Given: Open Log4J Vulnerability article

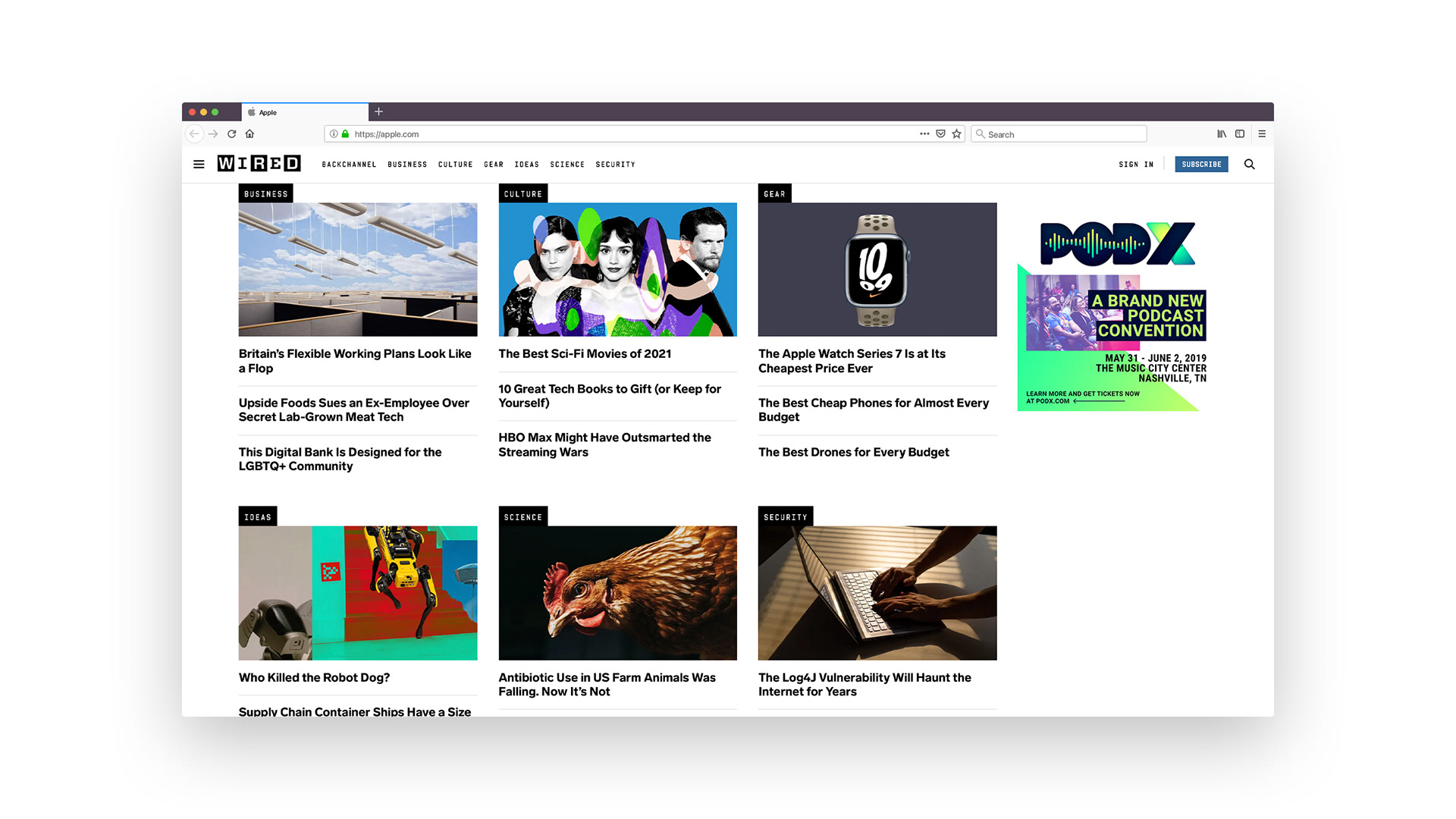Looking at the screenshot, I should coord(864,685).
